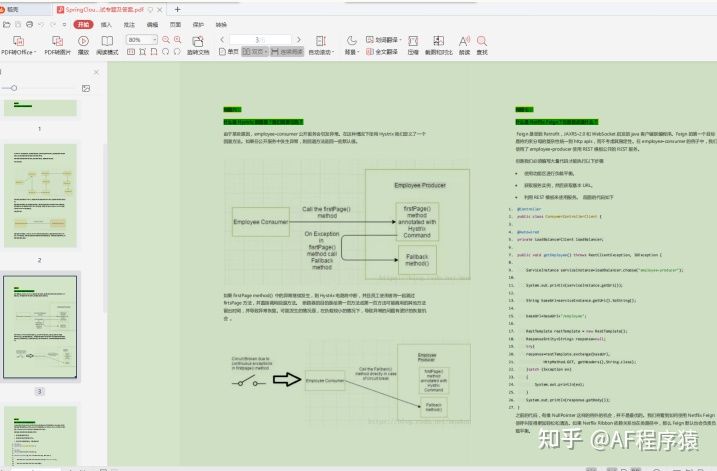This screenshot has width=717, height=471.
Task: Click the Employee Consumer box in diagram
Action: click(261, 222)
